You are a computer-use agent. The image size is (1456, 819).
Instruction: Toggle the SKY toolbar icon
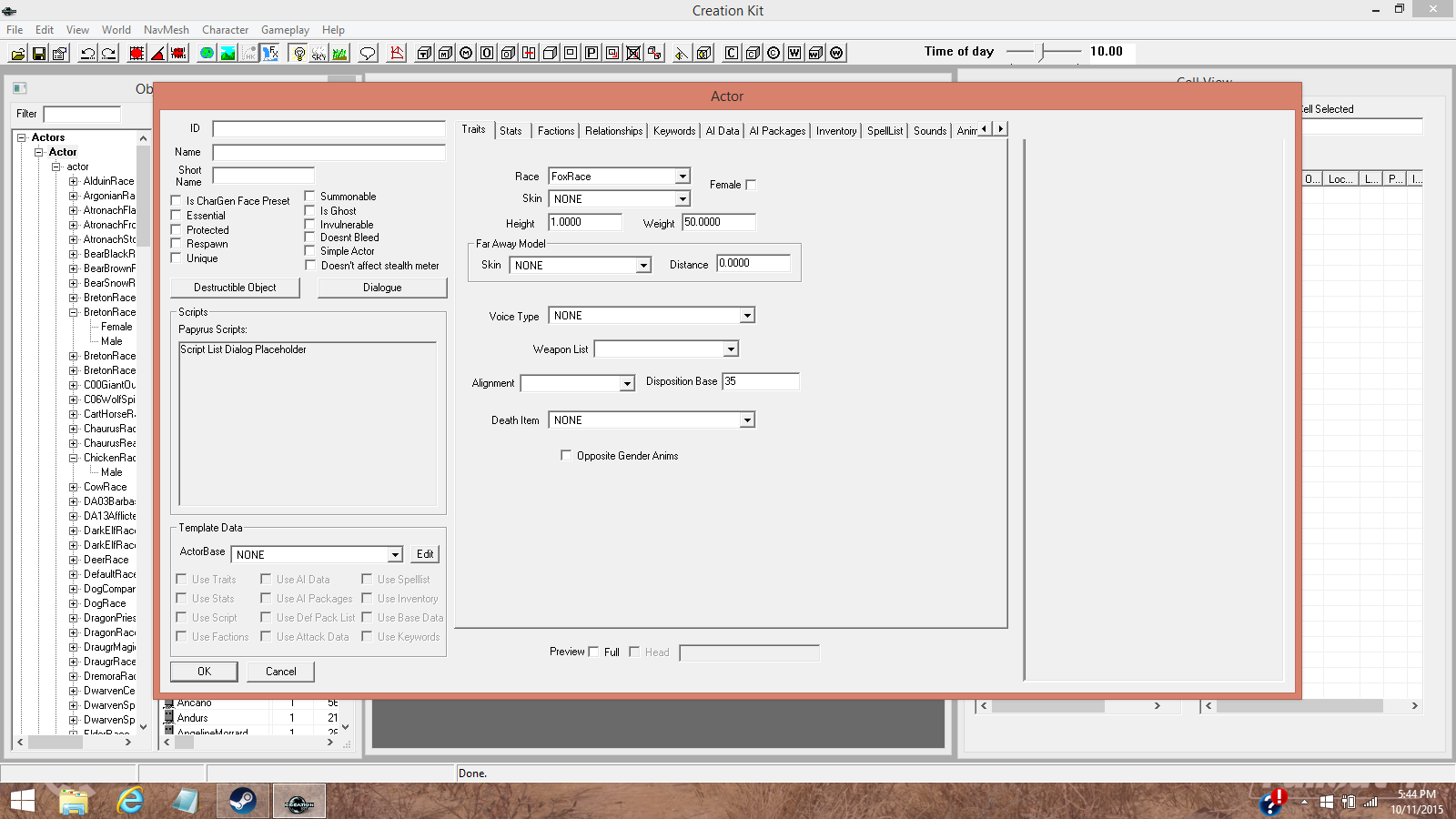point(319,53)
